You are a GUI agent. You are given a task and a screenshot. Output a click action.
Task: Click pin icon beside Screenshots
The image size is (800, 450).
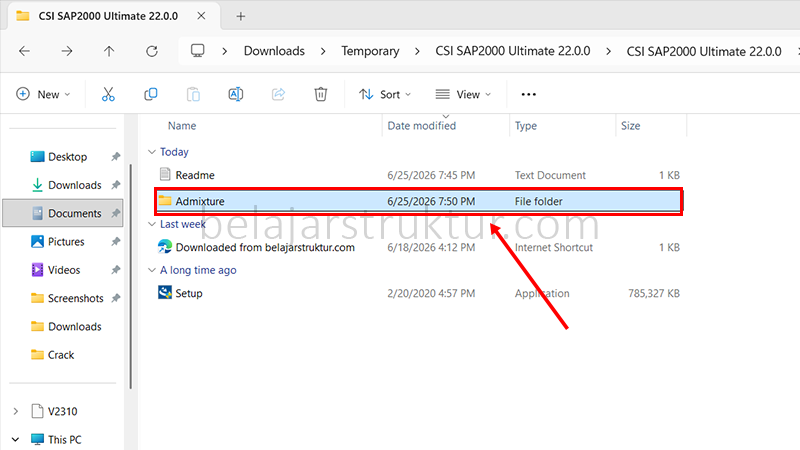tap(116, 298)
